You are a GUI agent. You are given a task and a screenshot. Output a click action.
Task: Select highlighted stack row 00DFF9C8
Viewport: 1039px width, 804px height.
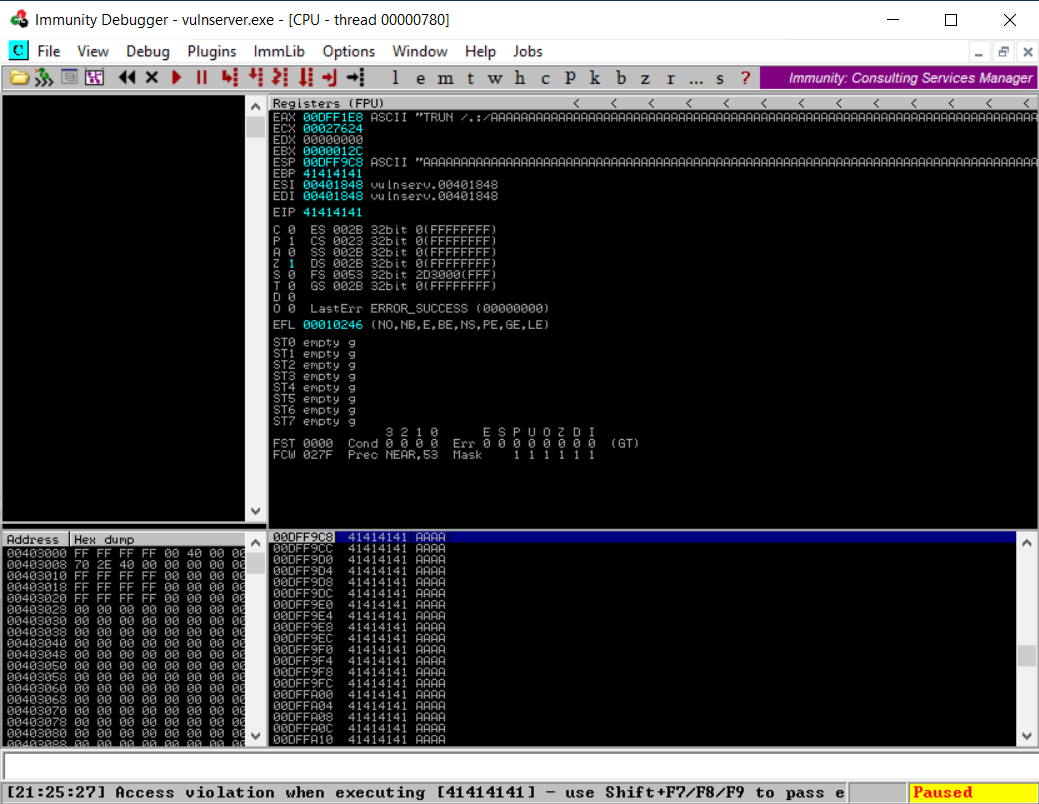tap(643, 537)
